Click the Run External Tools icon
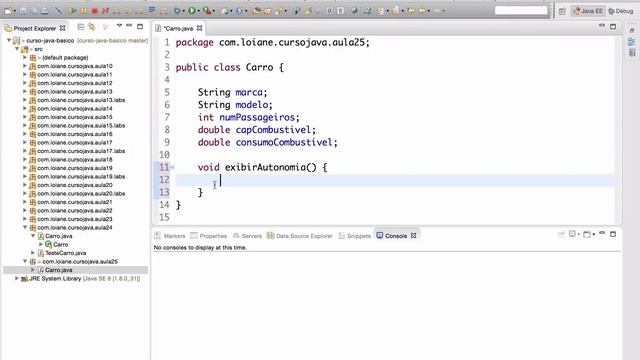This screenshot has height=360, width=640. (207, 11)
